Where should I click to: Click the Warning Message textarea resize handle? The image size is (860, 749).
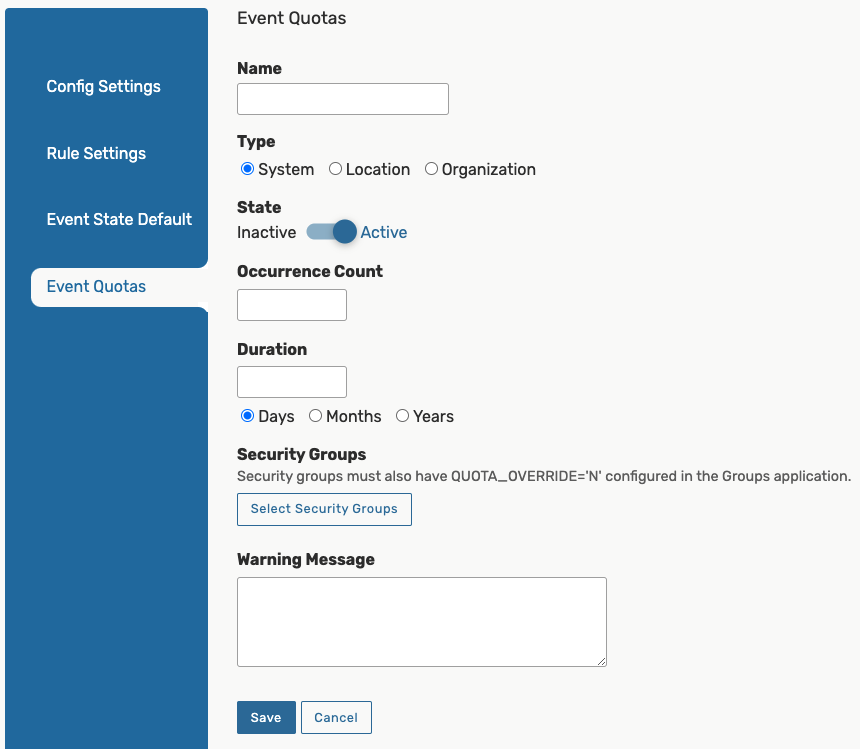coord(602,661)
